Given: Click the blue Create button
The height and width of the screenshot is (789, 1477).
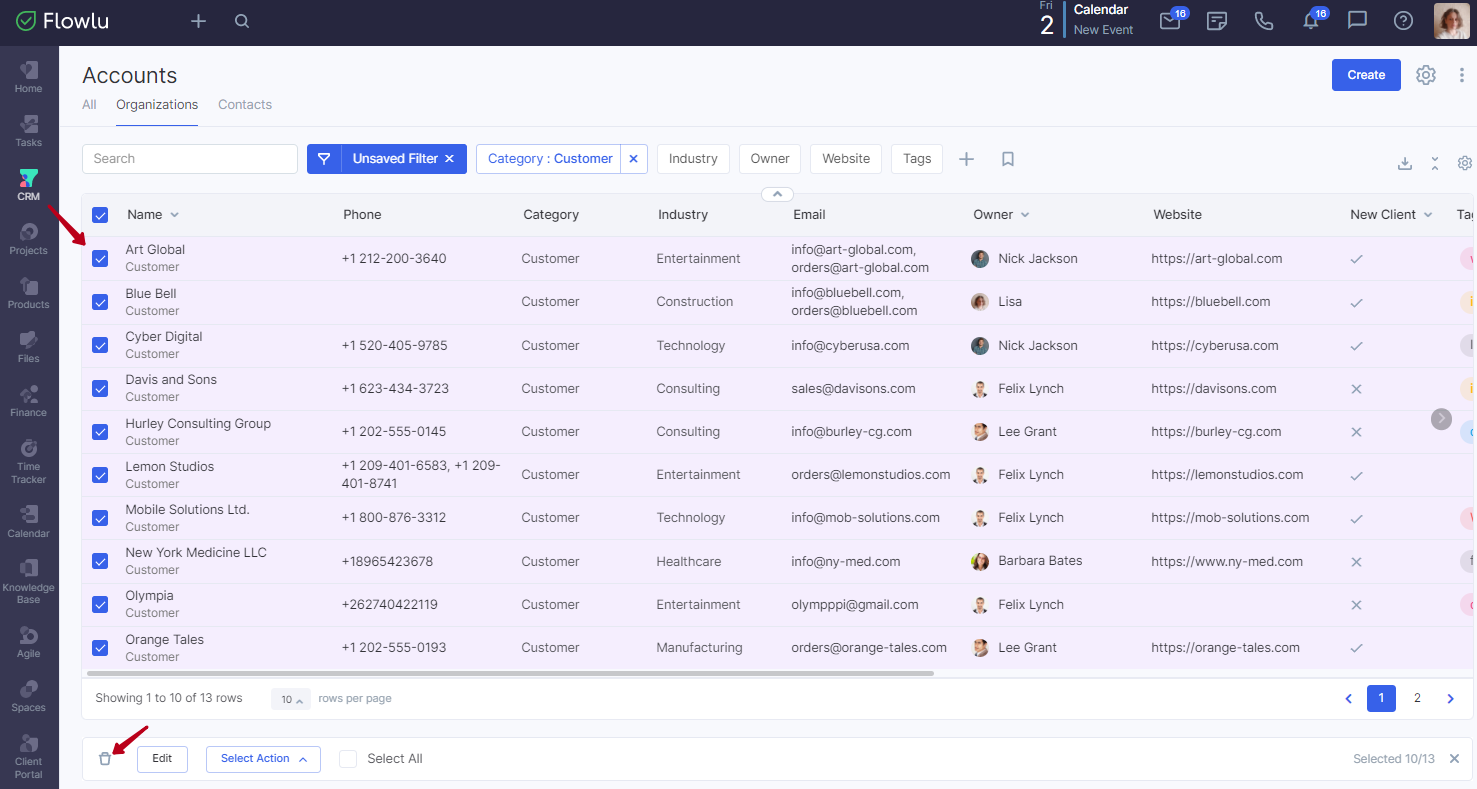Looking at the screenshot, I should pos(1366,75).
